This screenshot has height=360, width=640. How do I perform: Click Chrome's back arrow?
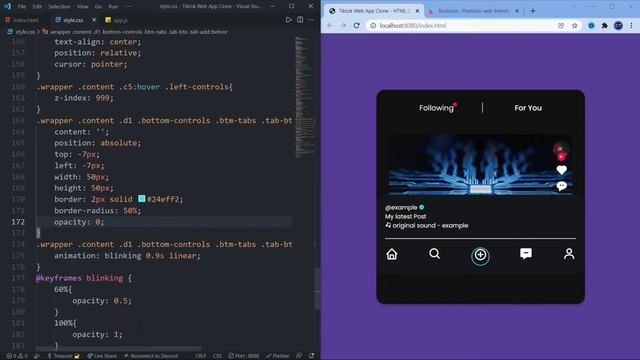pos(330,25)
